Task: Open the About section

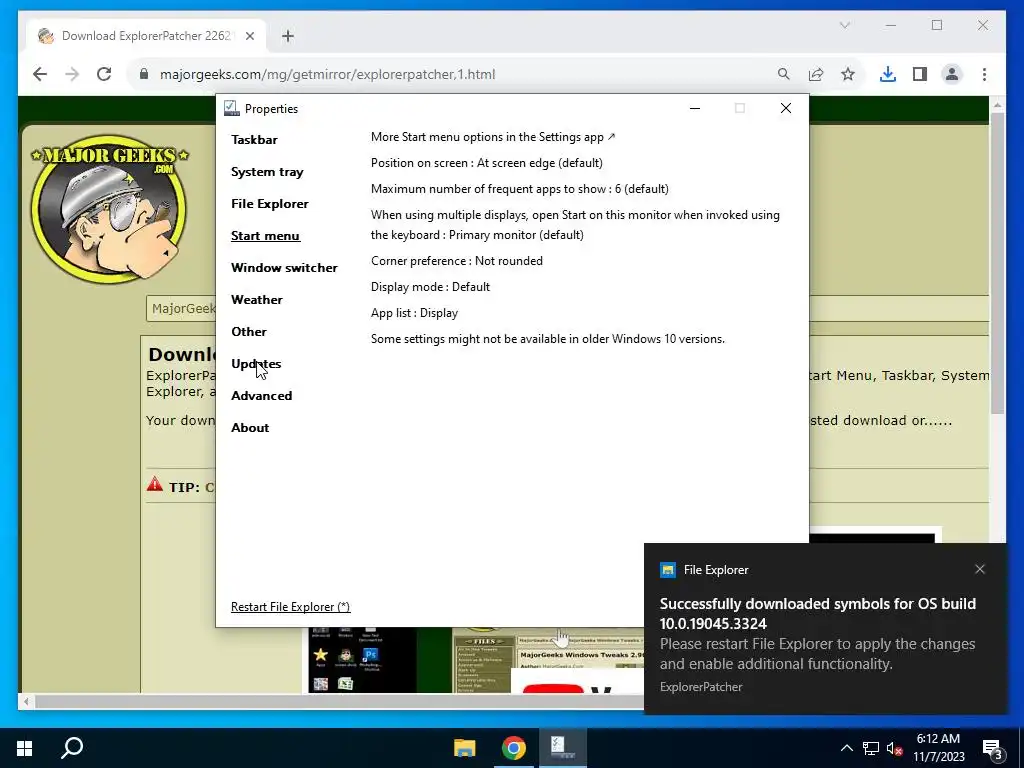Action: pos(250,428)
